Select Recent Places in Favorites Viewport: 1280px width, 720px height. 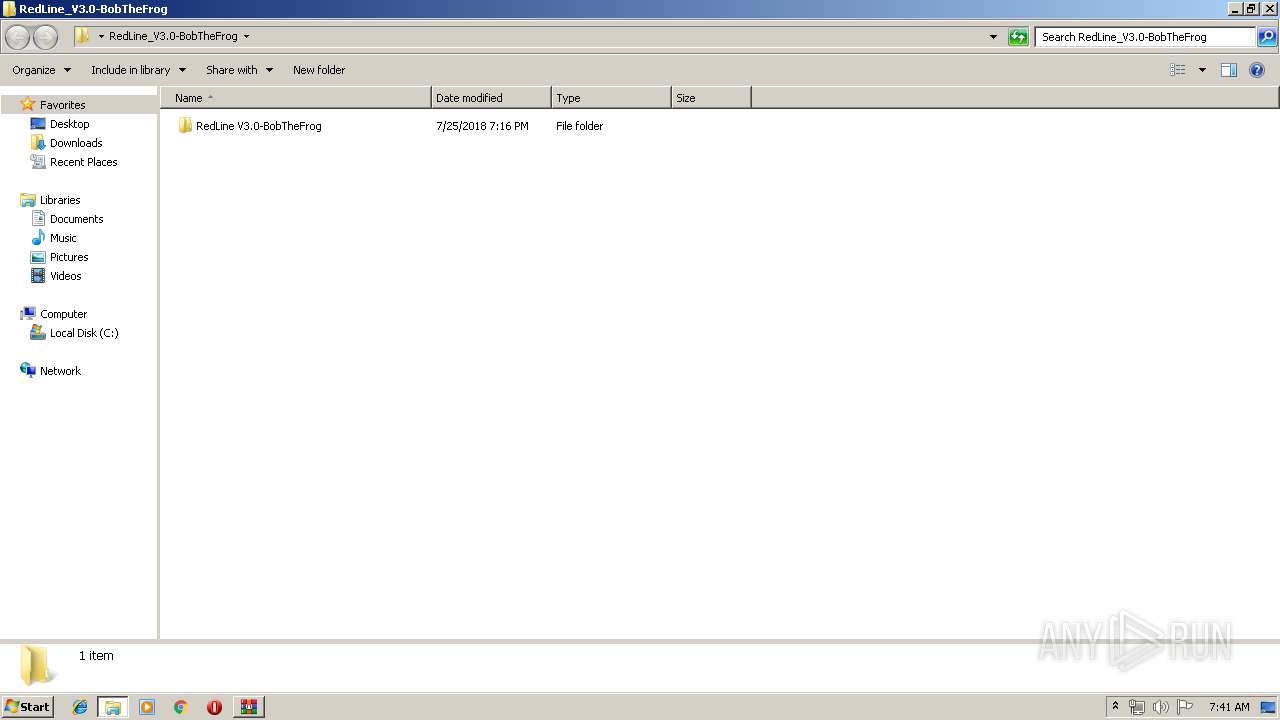click(84, 162)
